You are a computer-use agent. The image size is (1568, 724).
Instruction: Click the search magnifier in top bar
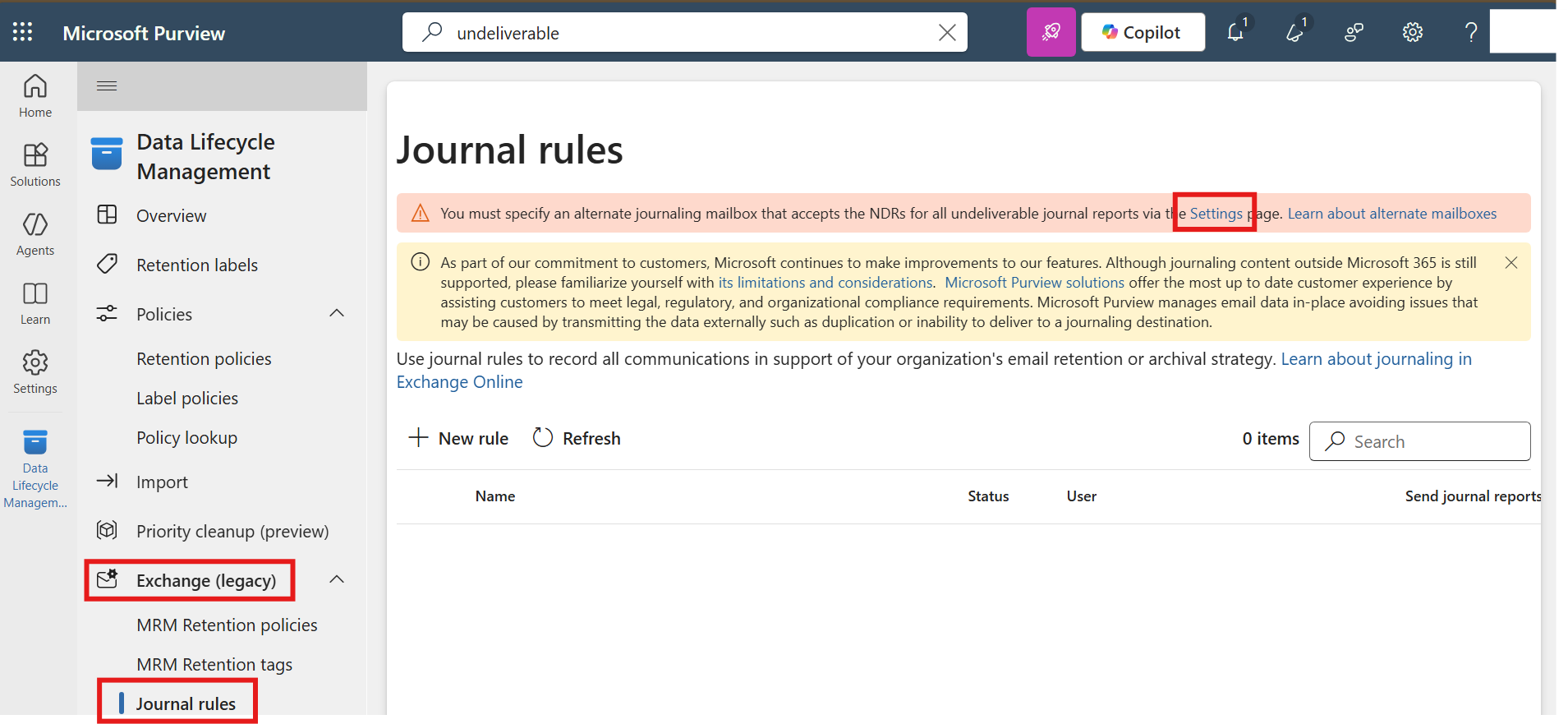432,32
